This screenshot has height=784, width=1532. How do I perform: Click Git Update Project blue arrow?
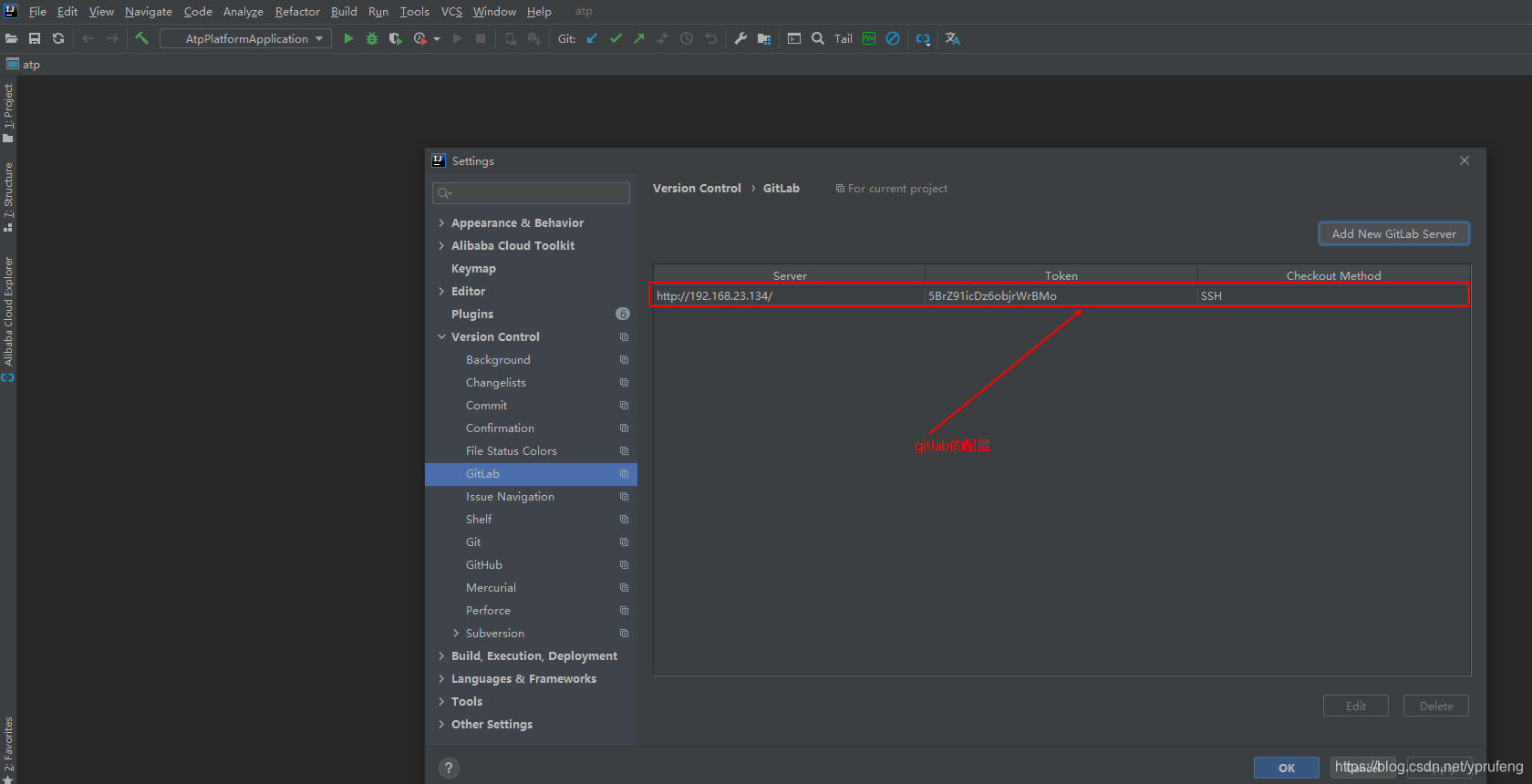pyautogui.click(x=592, y=38)
